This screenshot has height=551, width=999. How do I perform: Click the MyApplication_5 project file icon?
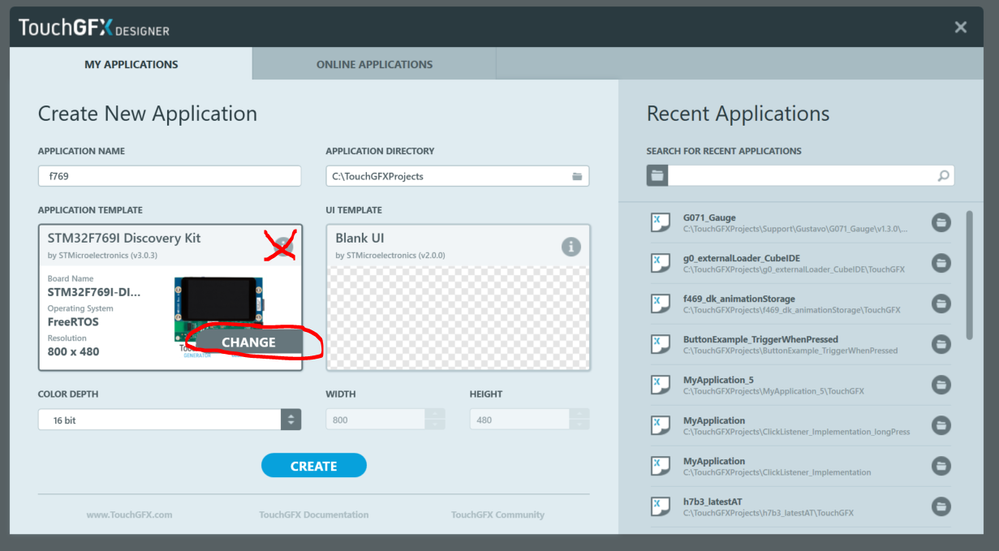660,385
